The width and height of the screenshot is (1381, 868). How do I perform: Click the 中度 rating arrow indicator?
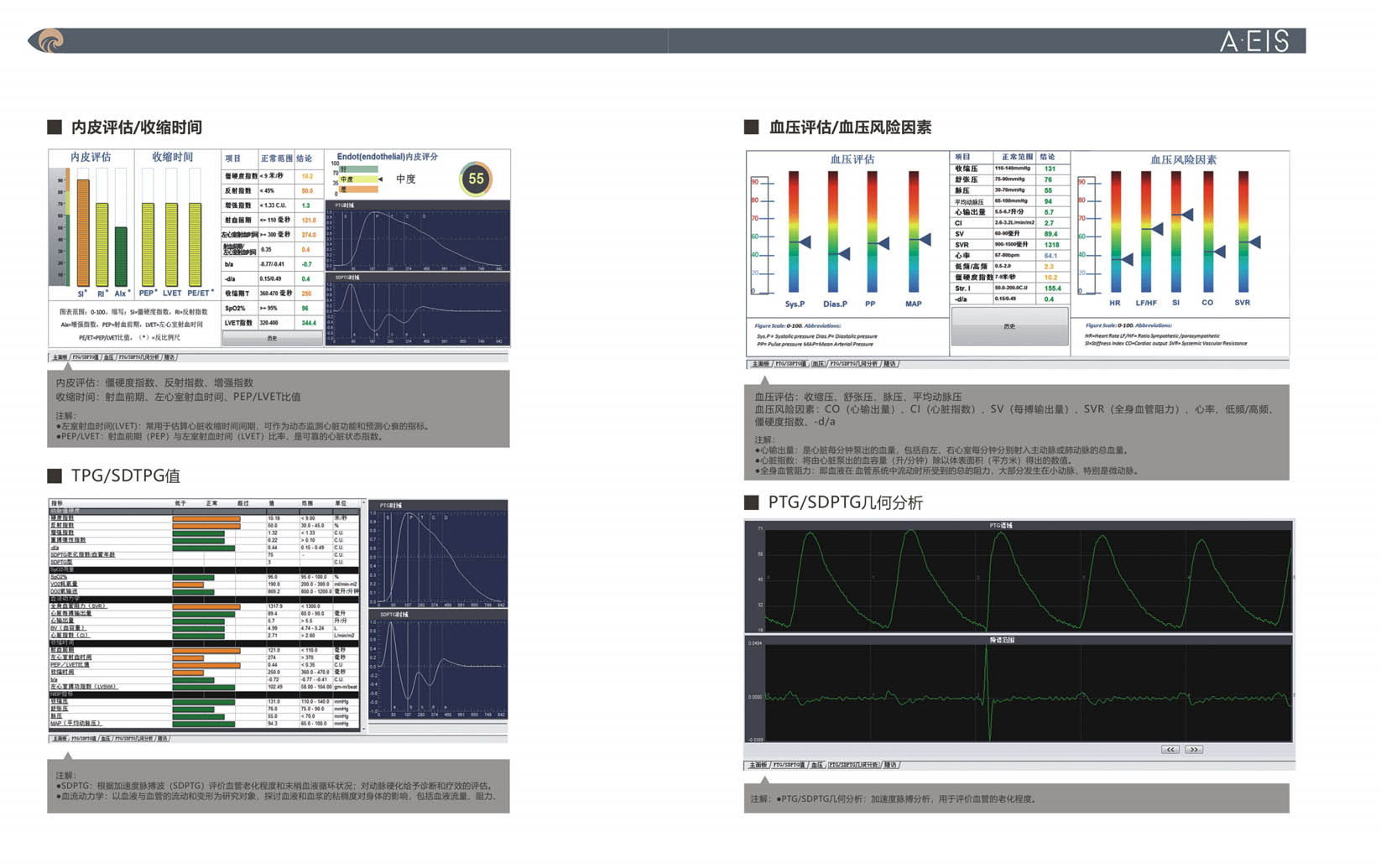tap(380, 179)
